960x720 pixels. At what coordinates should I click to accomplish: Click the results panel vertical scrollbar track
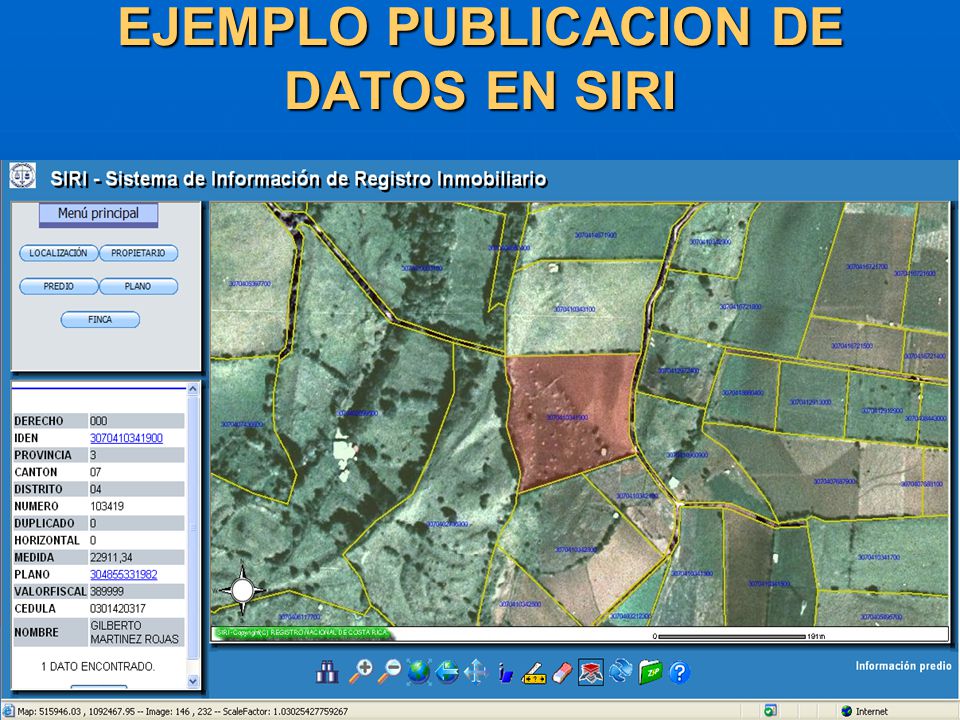(x=193, y=534)
